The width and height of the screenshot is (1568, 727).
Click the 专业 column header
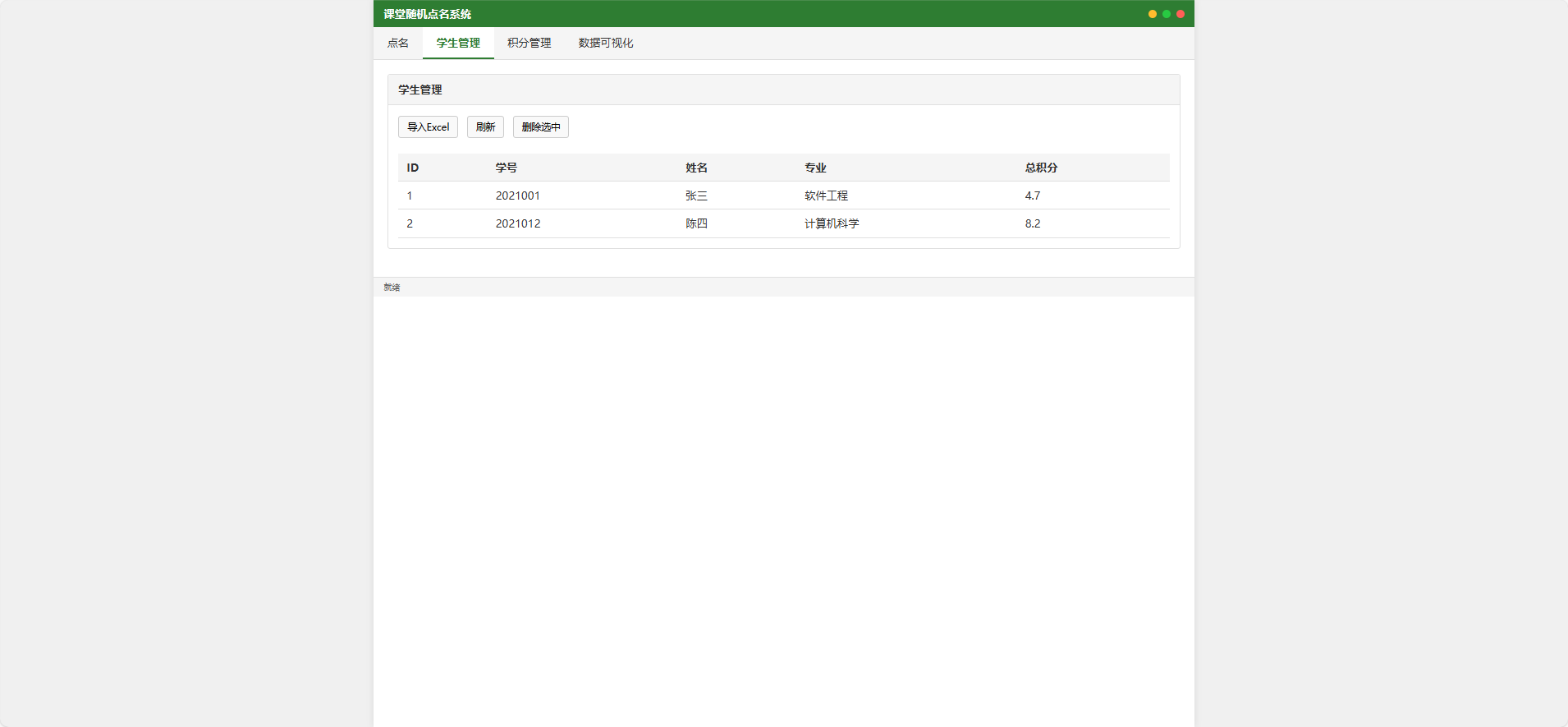[x=815, y=168]
